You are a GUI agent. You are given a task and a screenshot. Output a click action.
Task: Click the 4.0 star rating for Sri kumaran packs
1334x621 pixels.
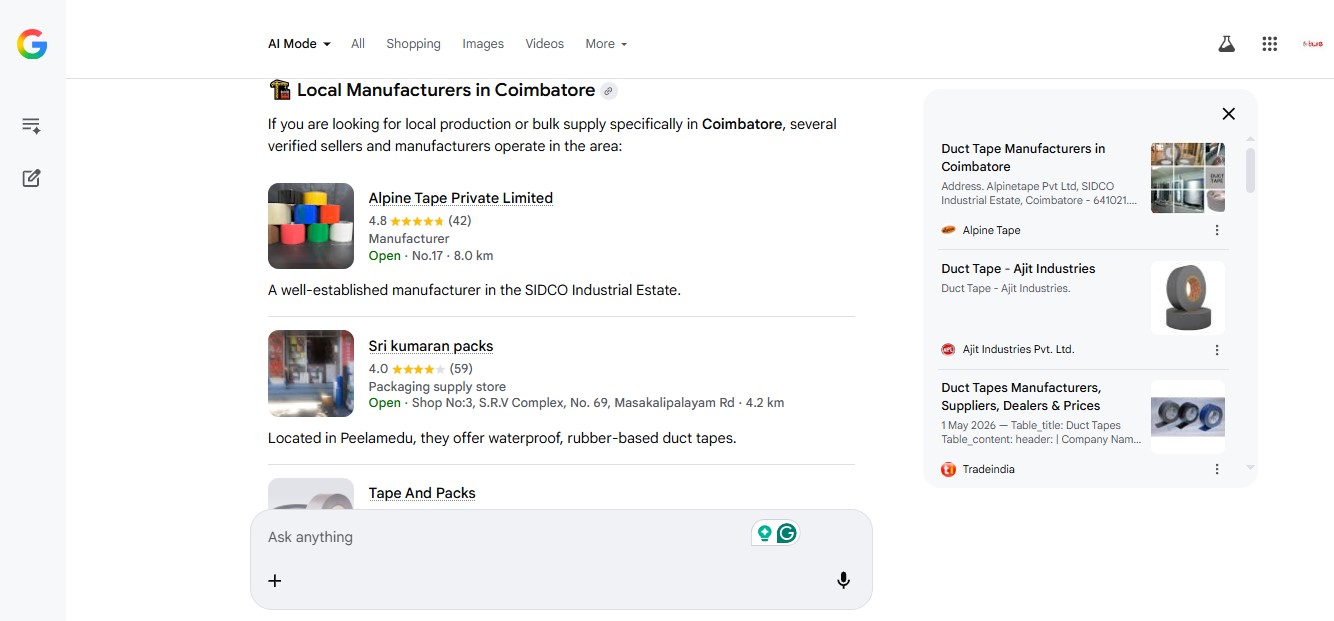tap(421, 369)
